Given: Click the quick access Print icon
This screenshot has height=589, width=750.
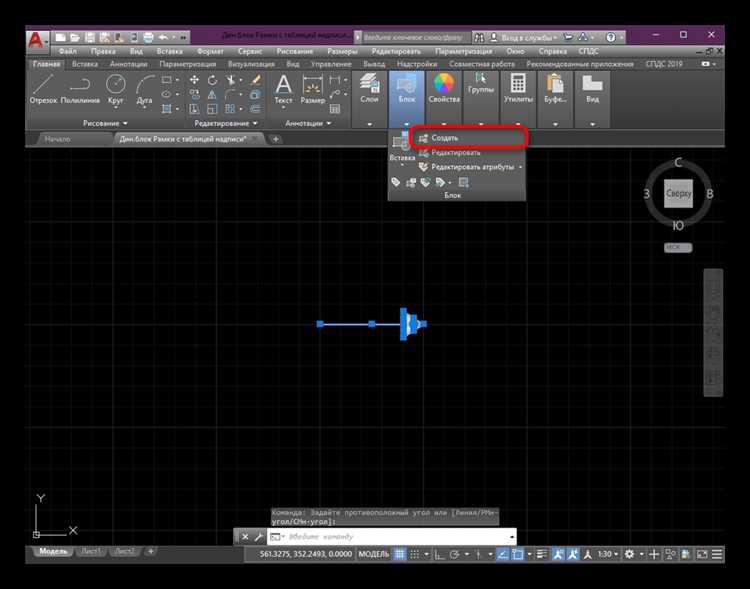Looking at the screenshot, I should [148, 37].
